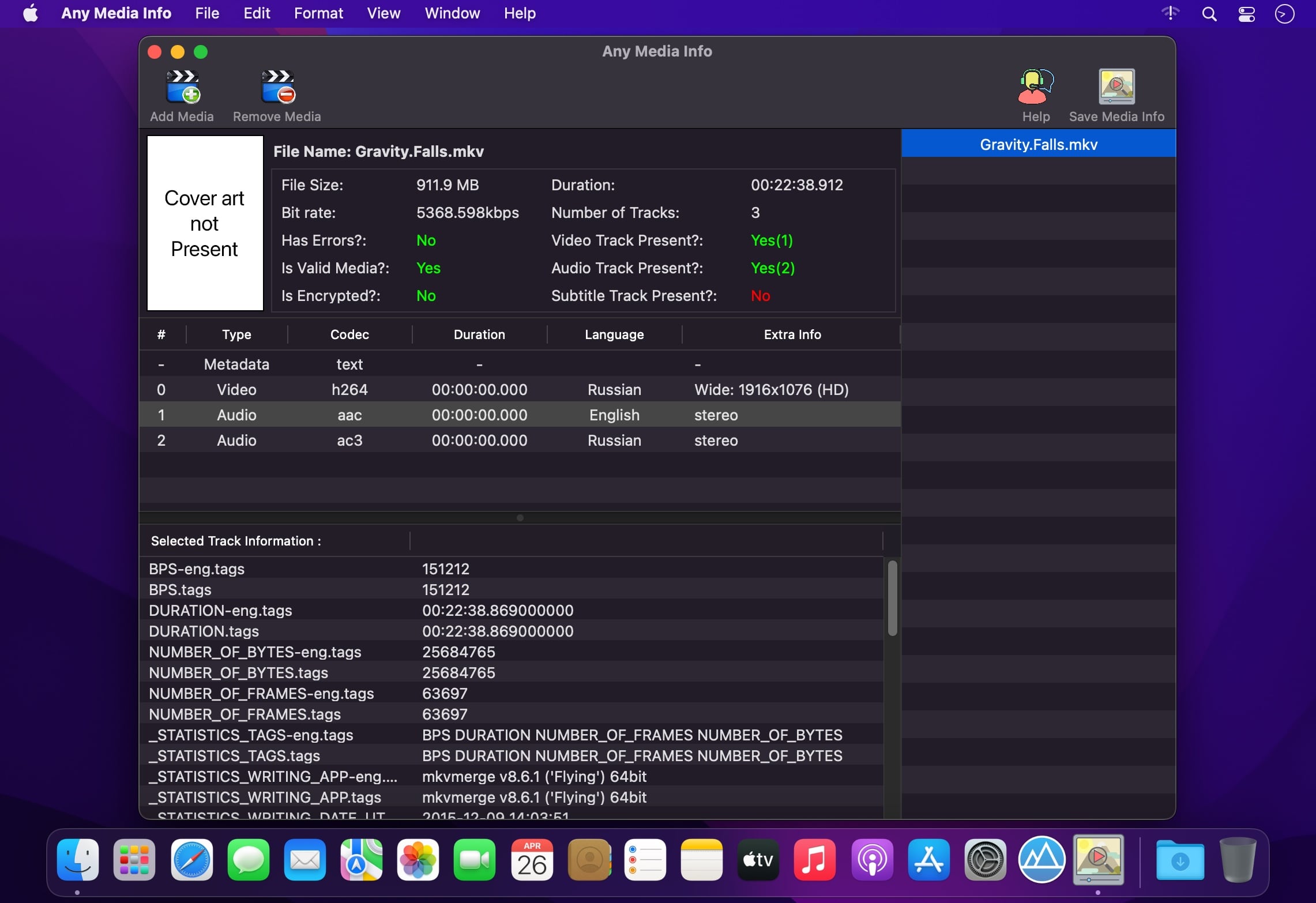Open the App Store dock icon
Image resolution: width=1316 pixels, height=903 pixels.
point(928,859)
